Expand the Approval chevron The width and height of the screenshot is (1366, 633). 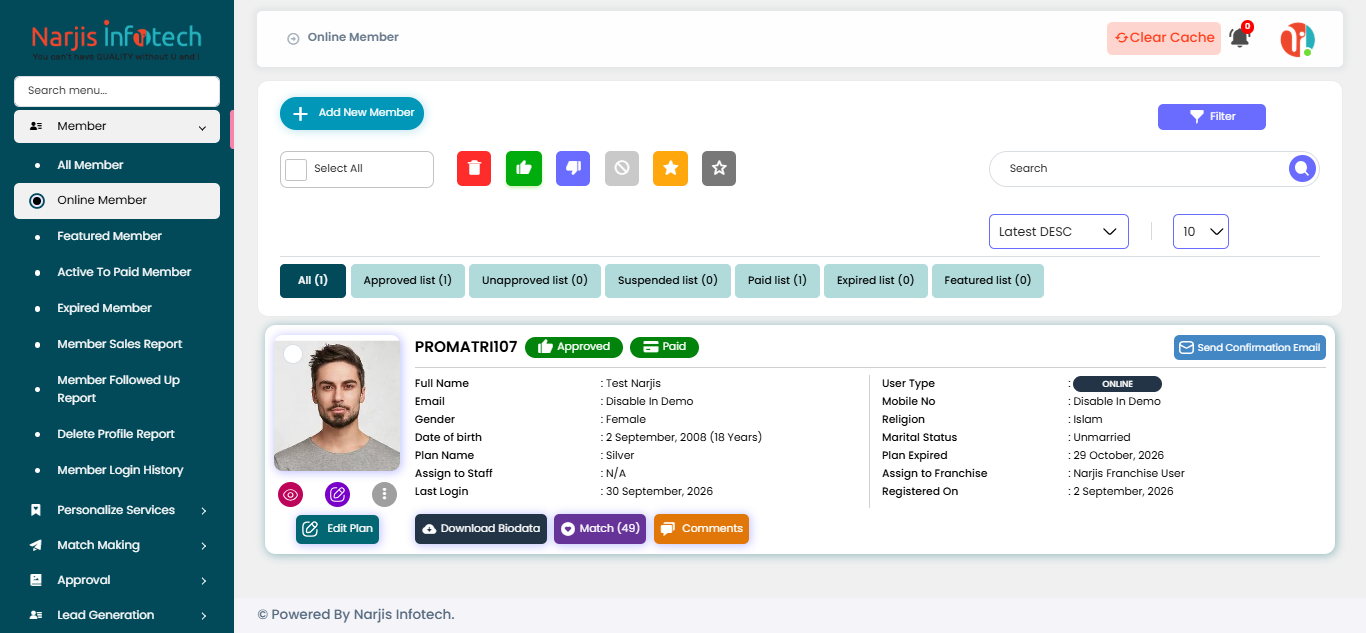pos(204,581)
